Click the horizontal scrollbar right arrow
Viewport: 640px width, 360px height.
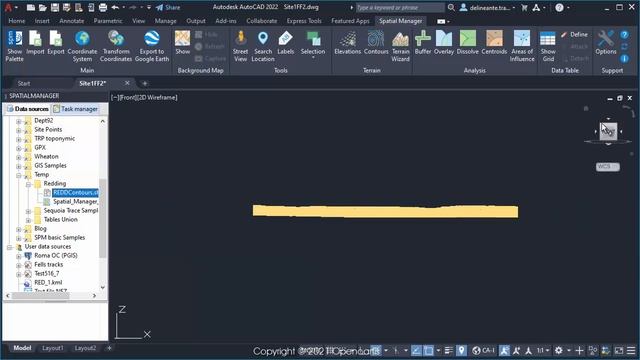pyautogui.click(x=94, y=296)
